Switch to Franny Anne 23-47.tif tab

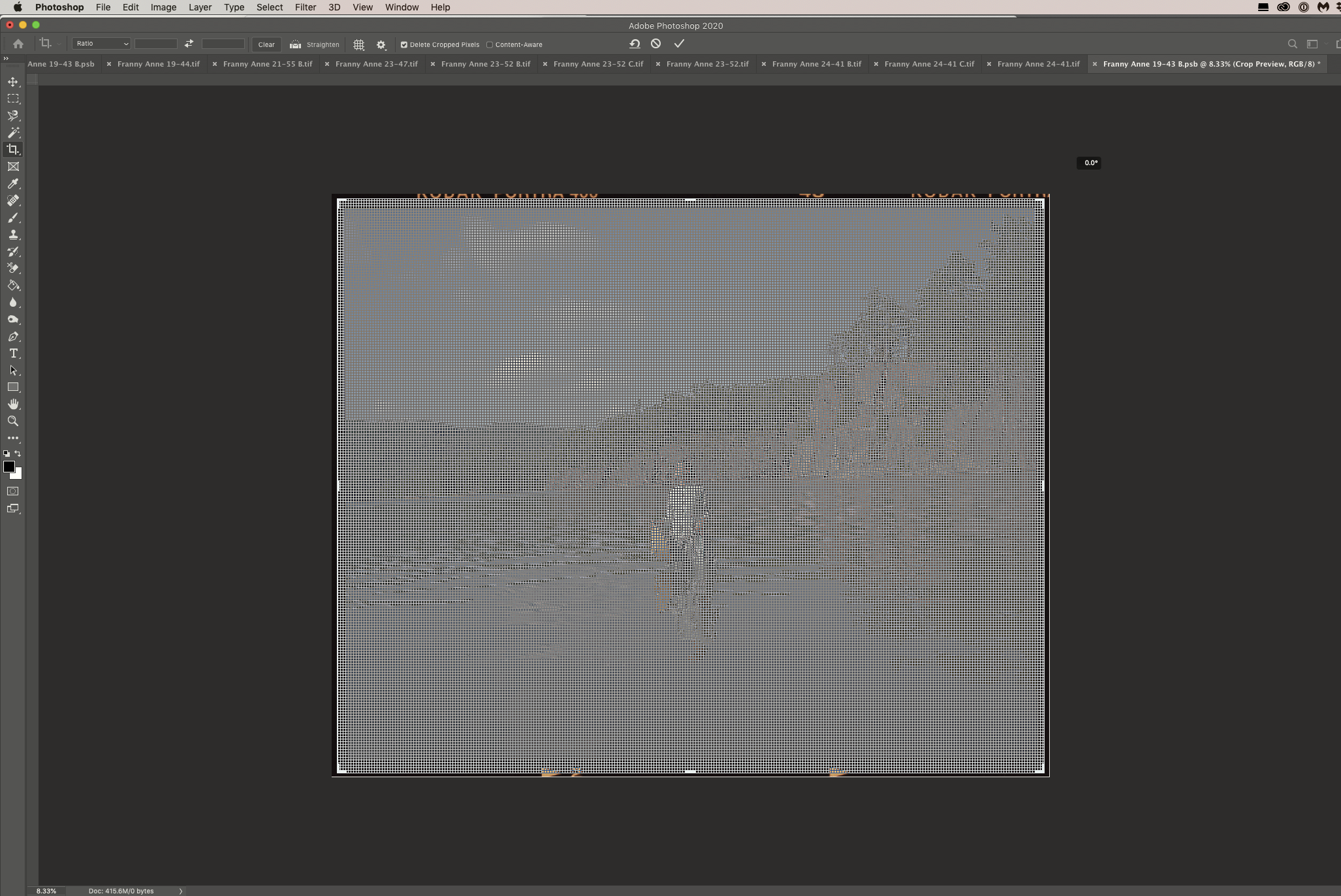[376, 64]
